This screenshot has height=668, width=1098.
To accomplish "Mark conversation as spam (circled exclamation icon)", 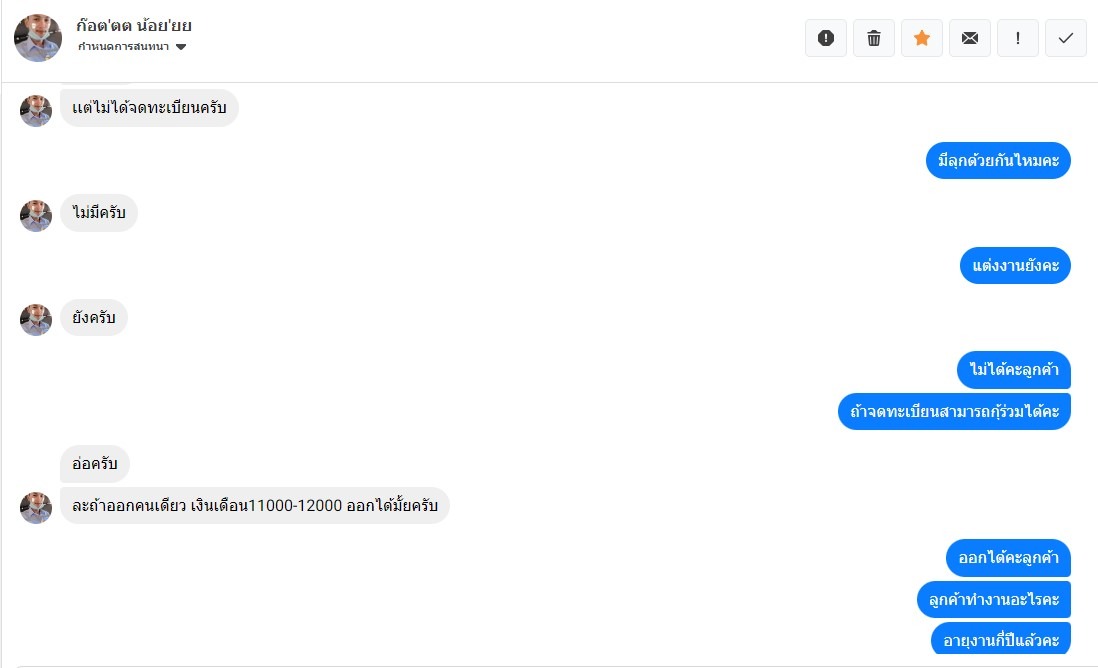I will point(826,38).
